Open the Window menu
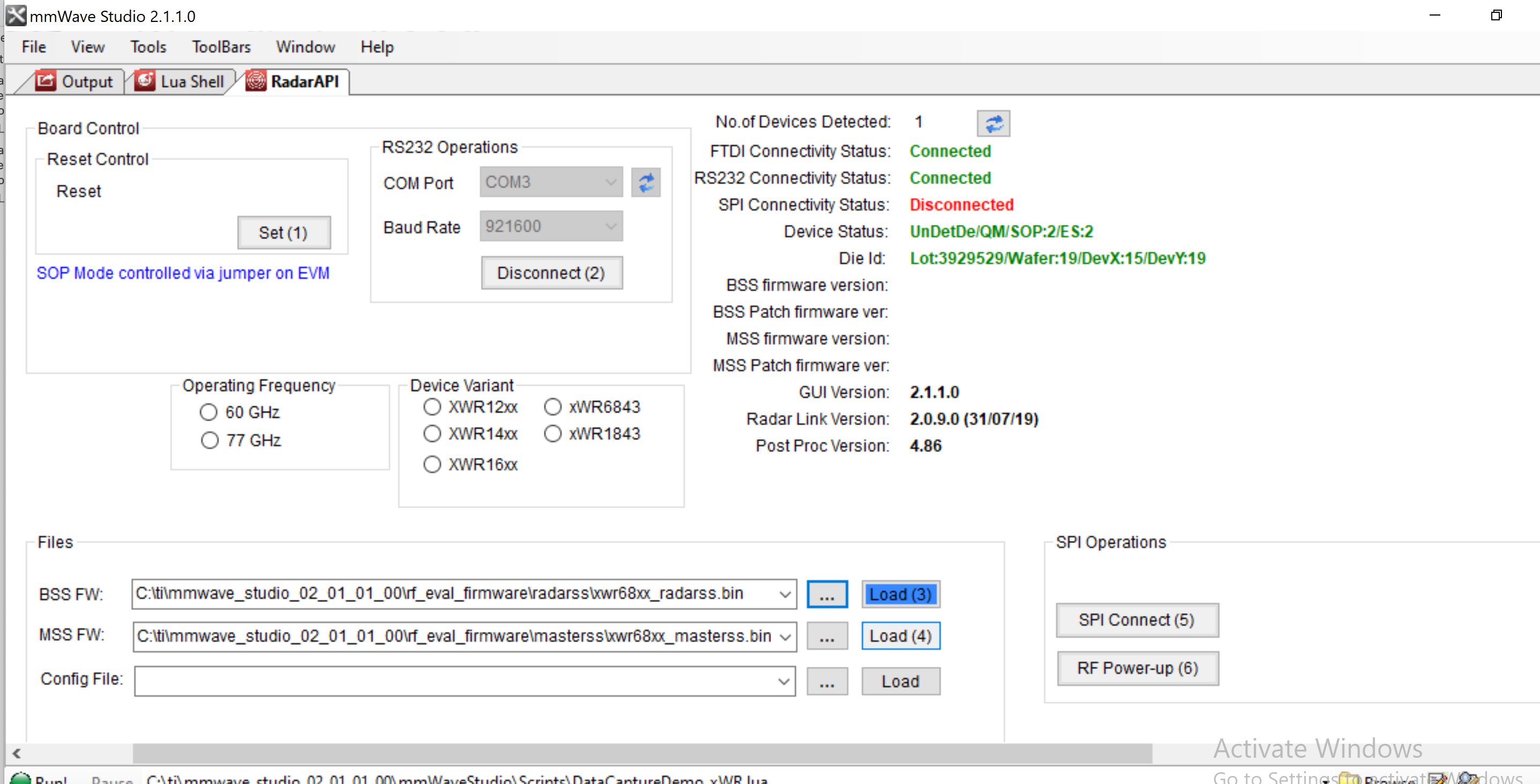1540x784 pixels. pos(305,47)
